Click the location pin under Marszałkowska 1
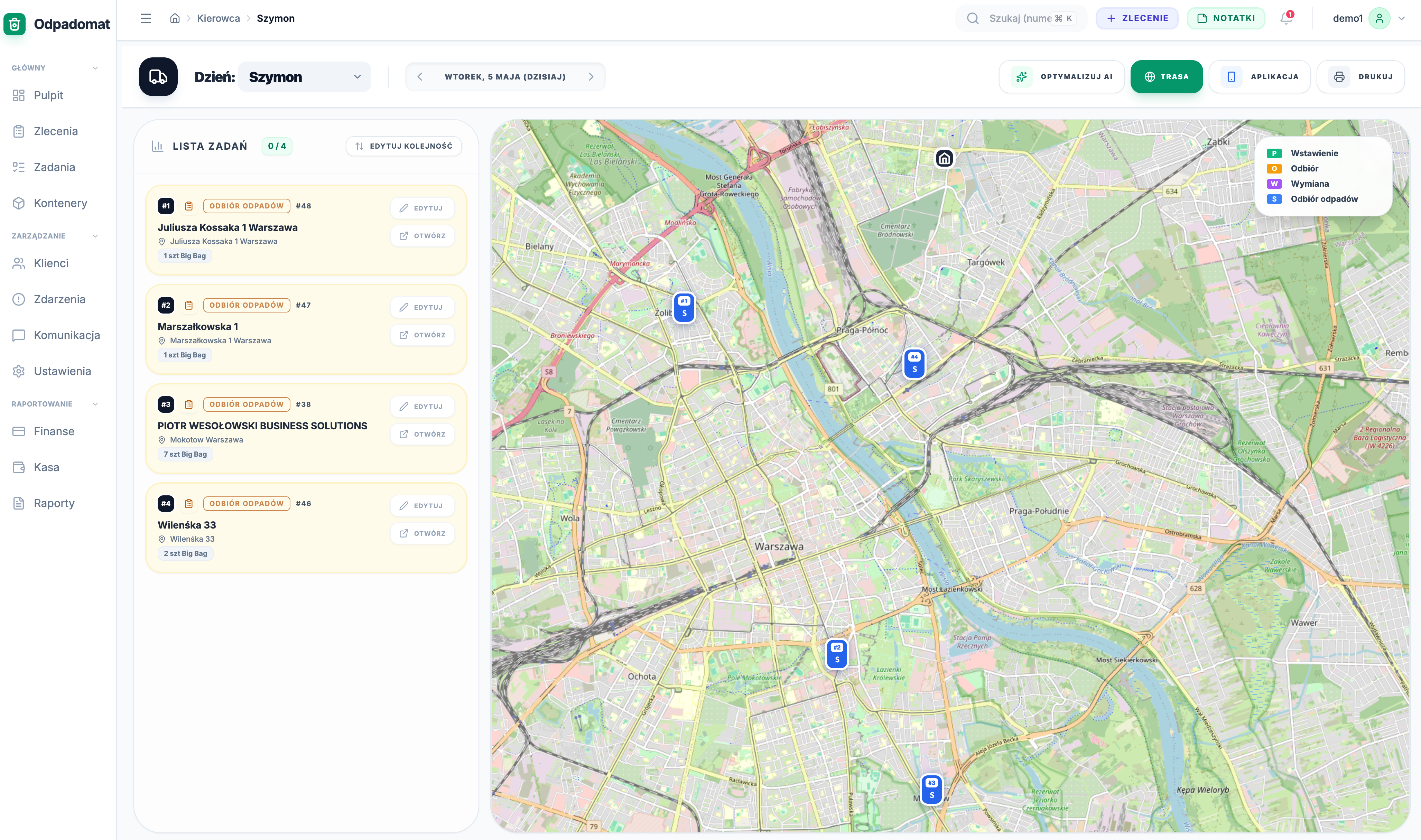The image size is (1421, 840). pos(161,341)
